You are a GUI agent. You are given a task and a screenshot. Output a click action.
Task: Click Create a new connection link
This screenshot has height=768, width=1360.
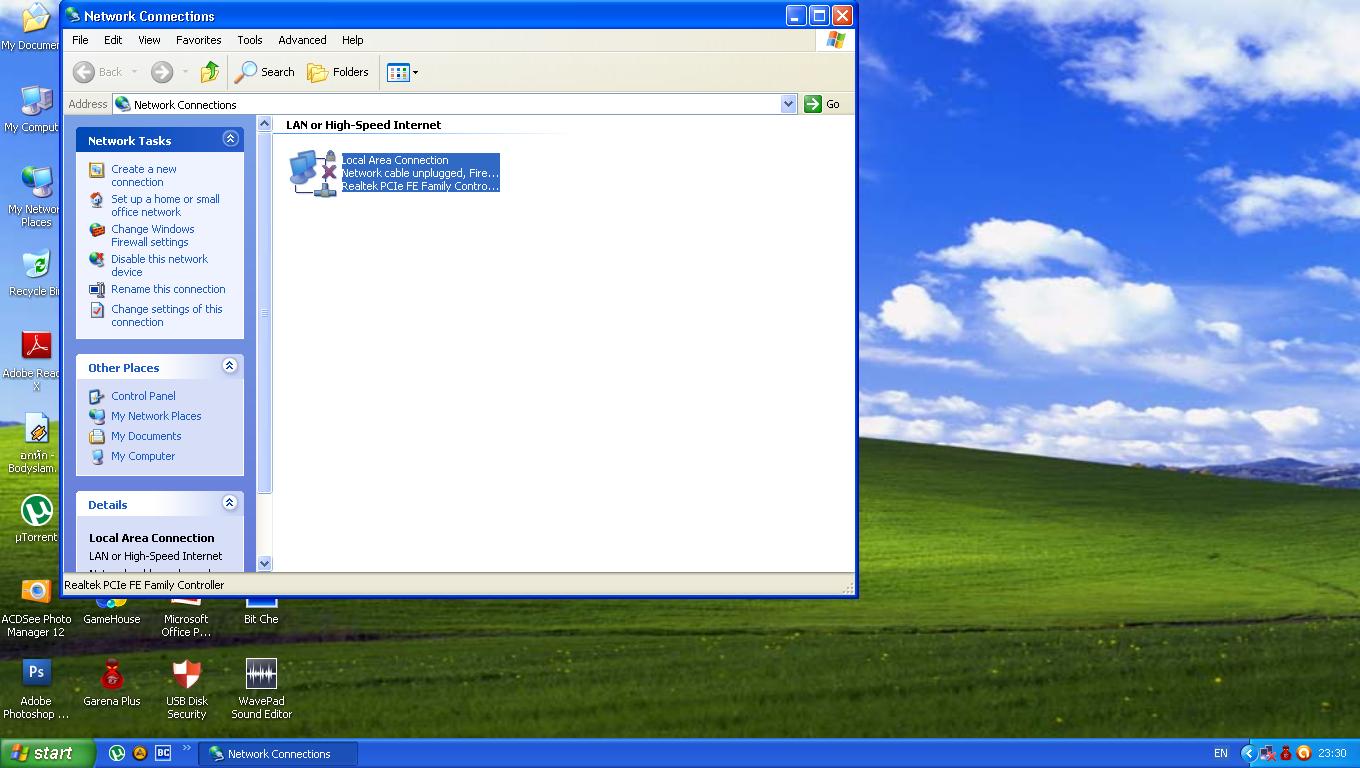pos(144,176)
